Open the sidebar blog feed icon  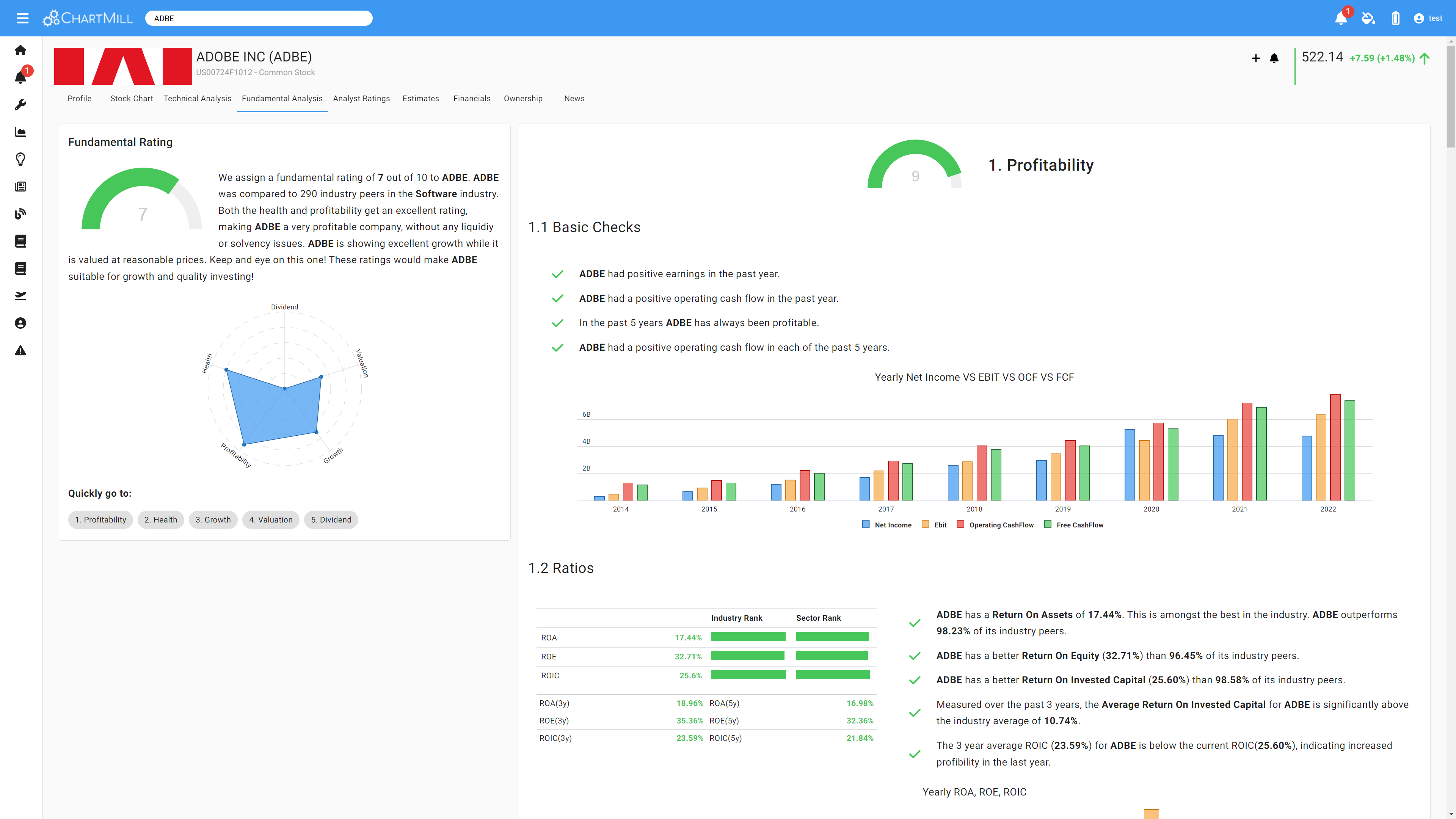pyautogui.click(x=20, y=213)
